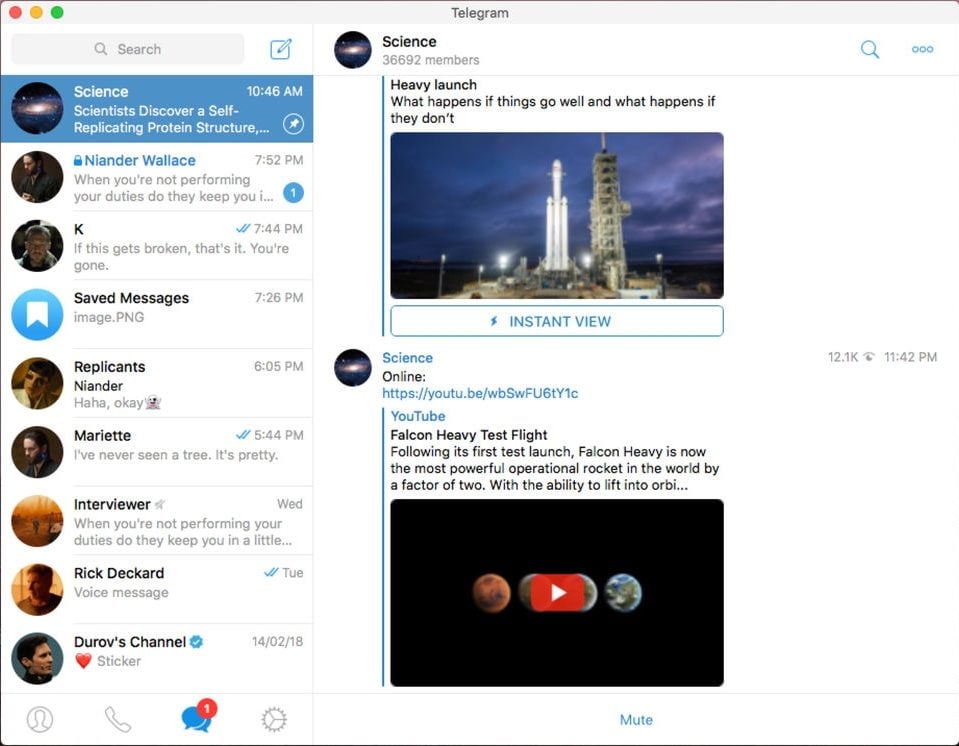The height and width of the screenshot is (746, 959).
Task: Click the Science galaxy avatar in the chat list
Action: click(37, 108)
